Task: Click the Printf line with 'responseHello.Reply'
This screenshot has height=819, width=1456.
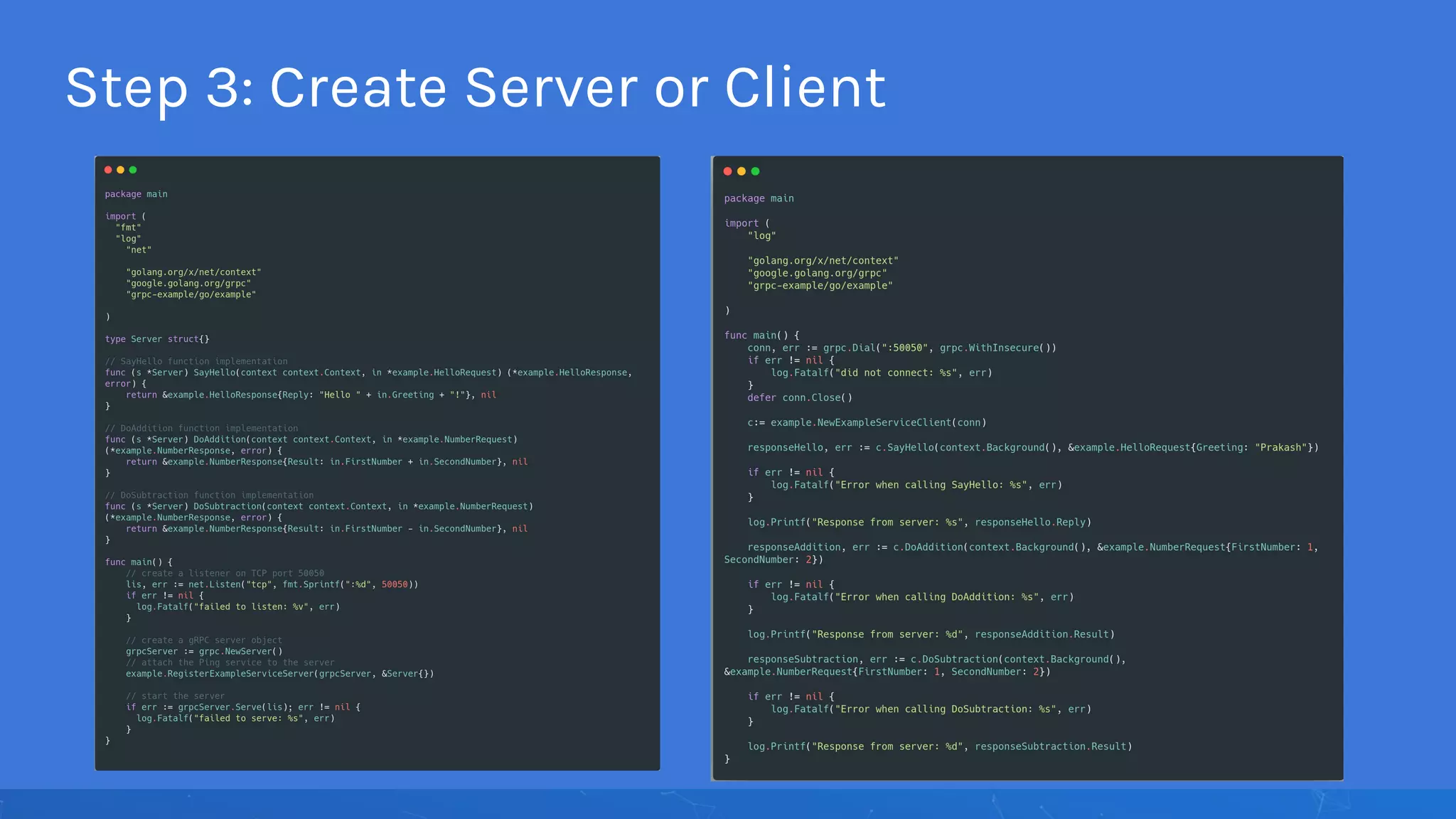Action: [x=919, y=522]
